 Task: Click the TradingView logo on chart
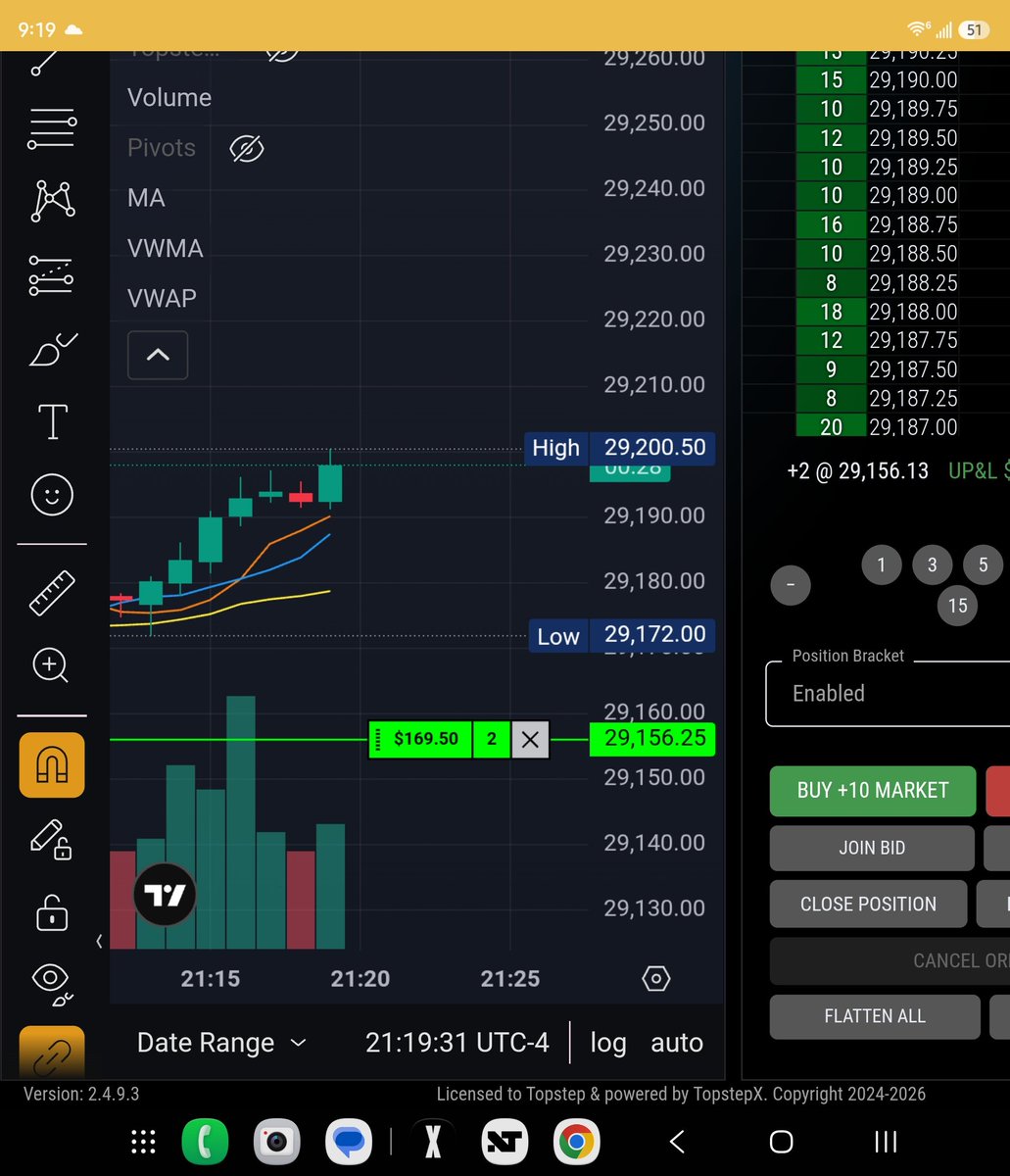(165, 895)
